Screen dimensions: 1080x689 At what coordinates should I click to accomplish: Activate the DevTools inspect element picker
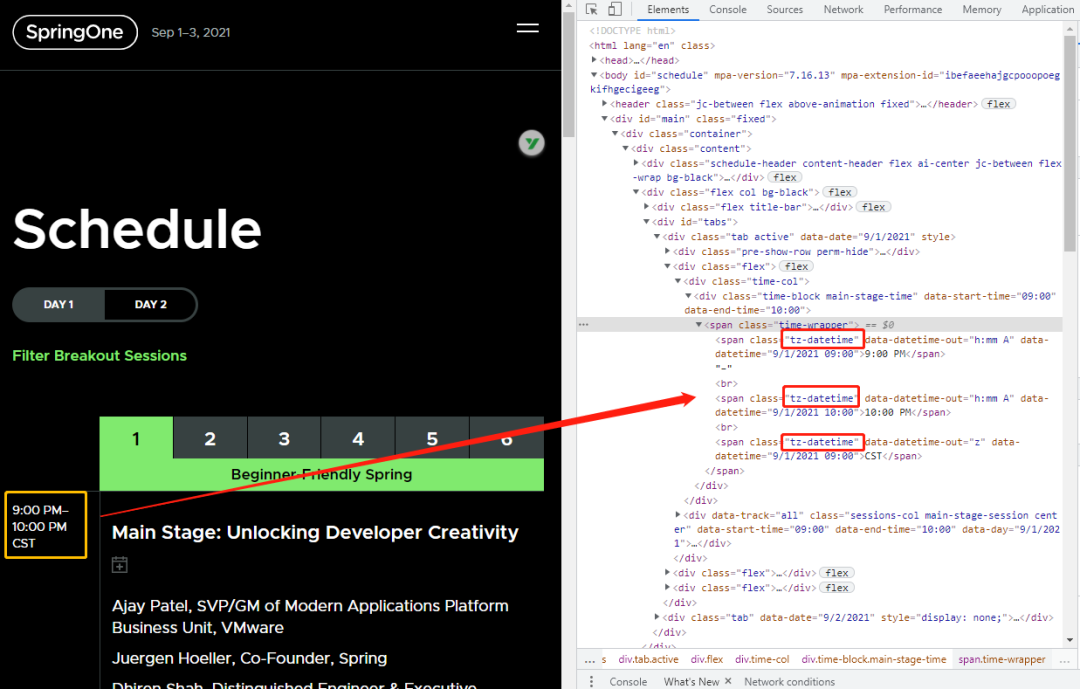coord(592,9)
